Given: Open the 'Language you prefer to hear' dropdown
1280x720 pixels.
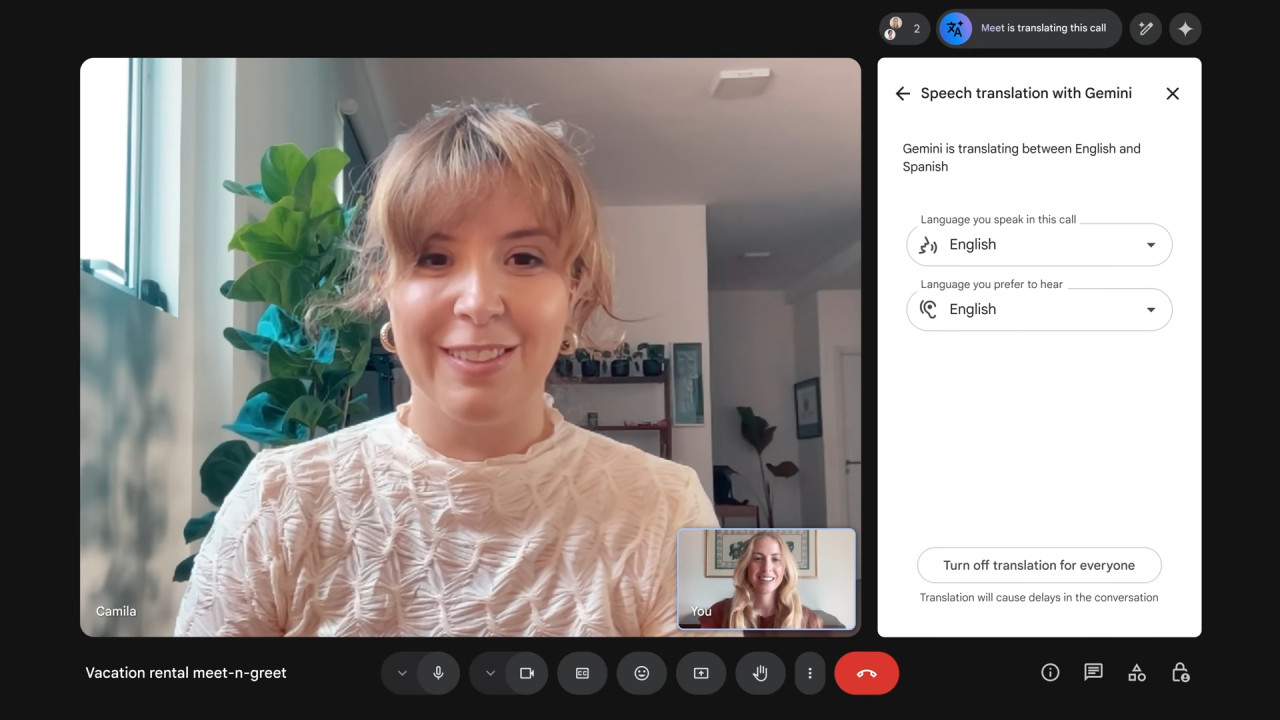Looking at the screenshot, I should click(x=1039, y=310).
